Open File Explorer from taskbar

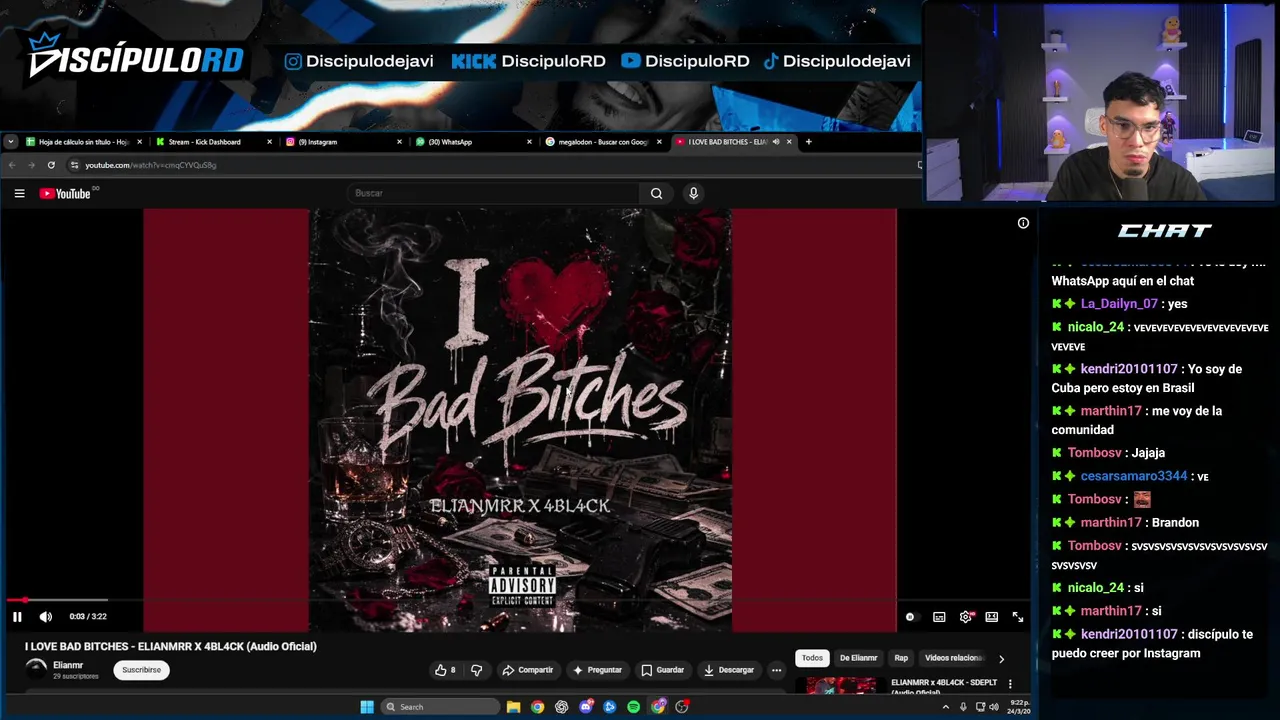coord(513,707)
